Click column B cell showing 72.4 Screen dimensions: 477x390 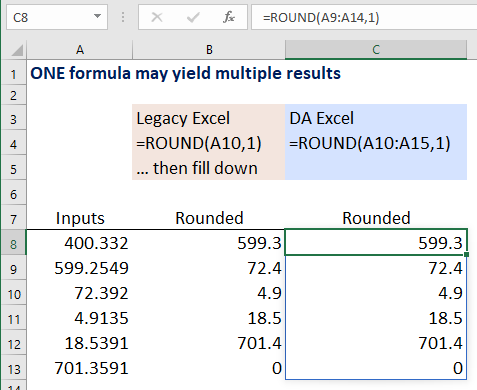[x=209, y=268]
